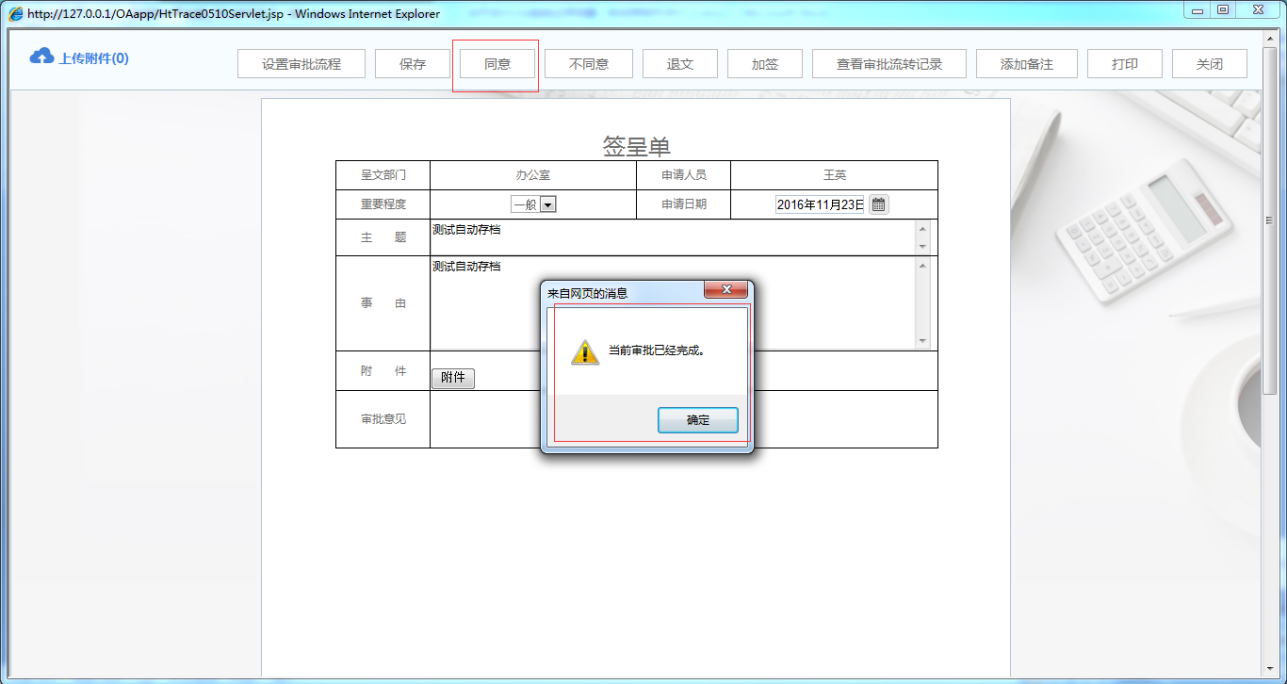This screenshot has width=1287, height=684.
Task: Open the apply date field dropdown calendar
Action: coord(877,203)
